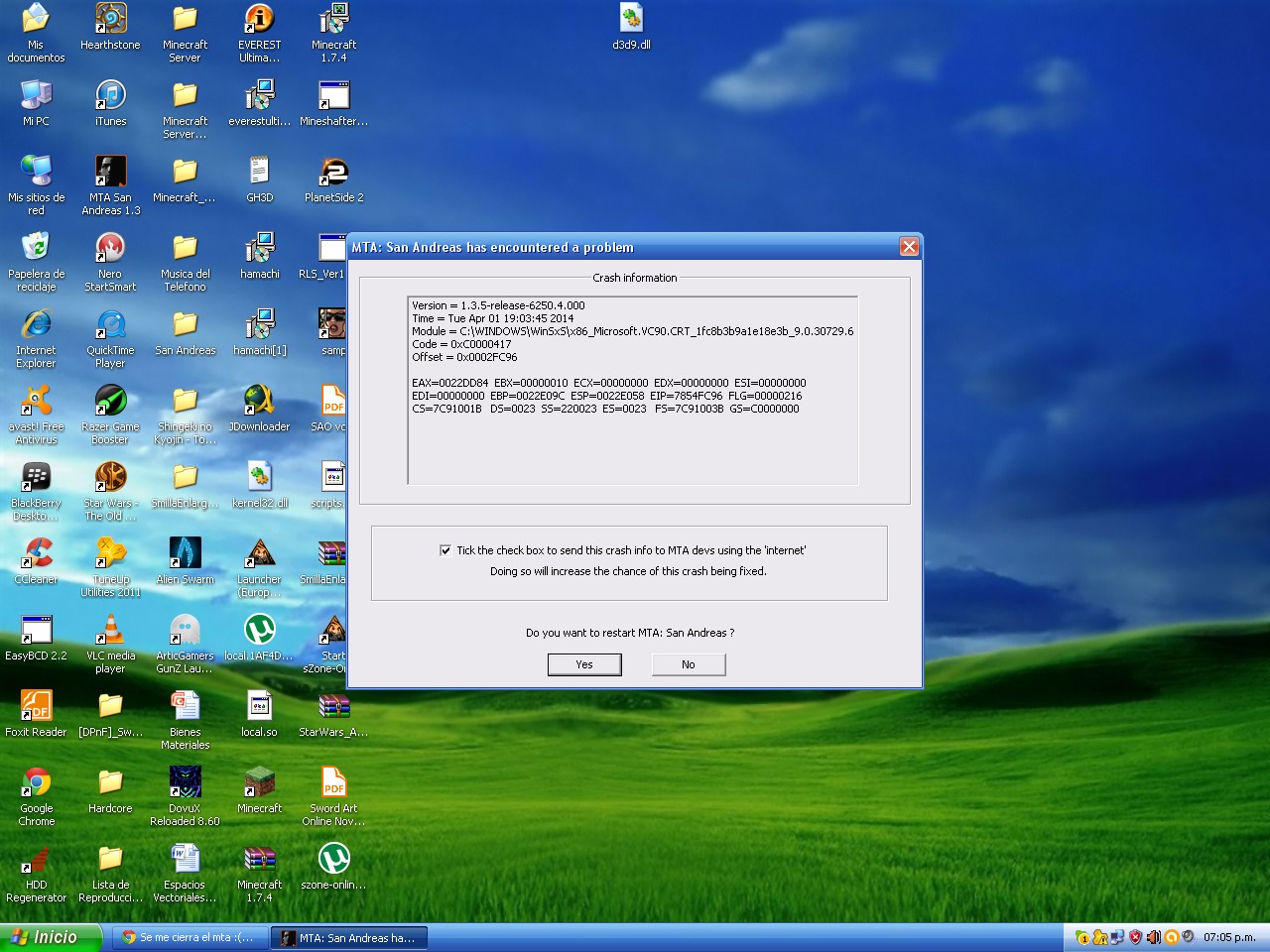
Task: Select the 'MTA: San Andreas ha...' taskbar button
Action: (349, 937)
